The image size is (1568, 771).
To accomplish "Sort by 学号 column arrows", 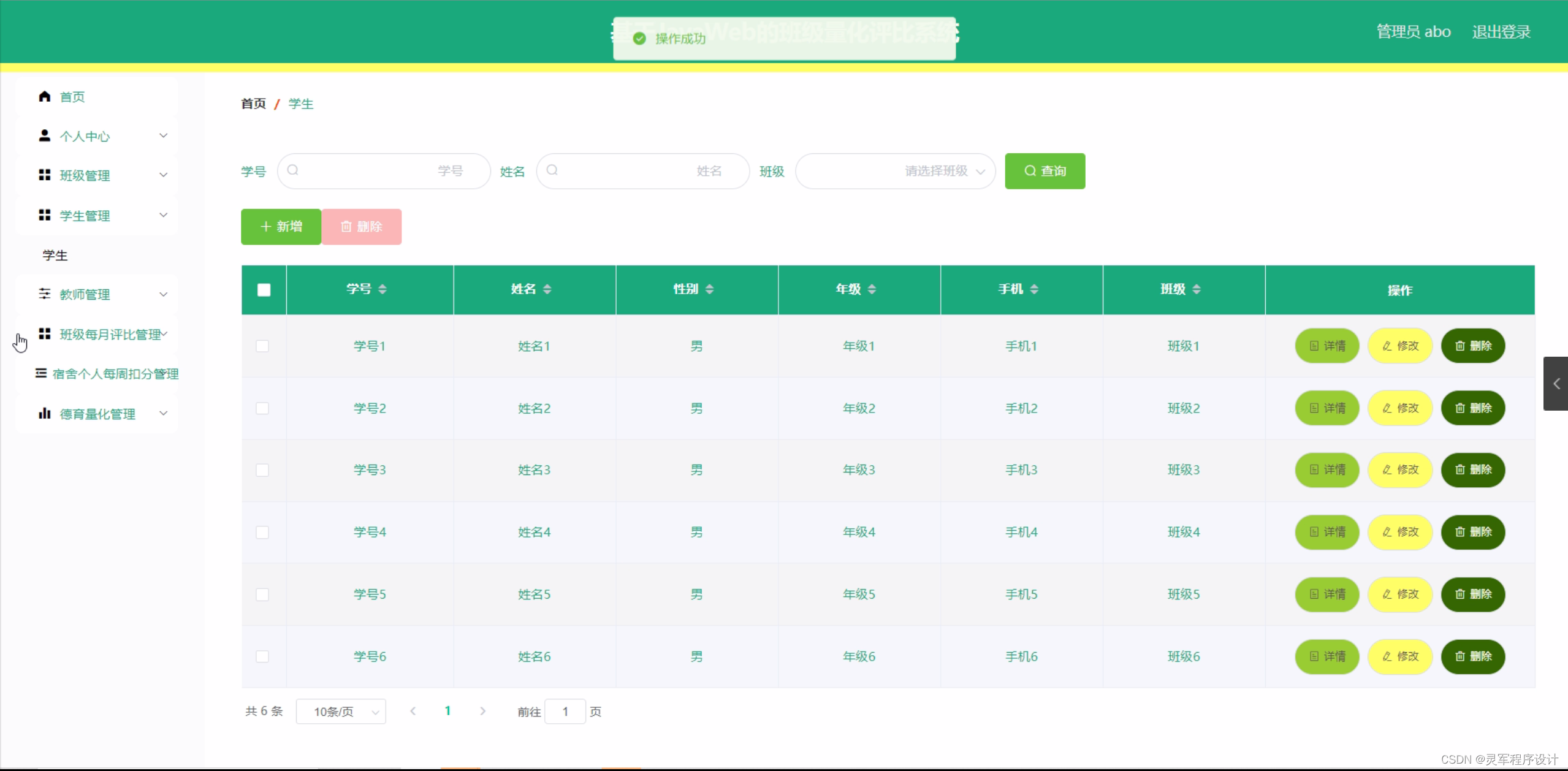I will tap(382, 289).
